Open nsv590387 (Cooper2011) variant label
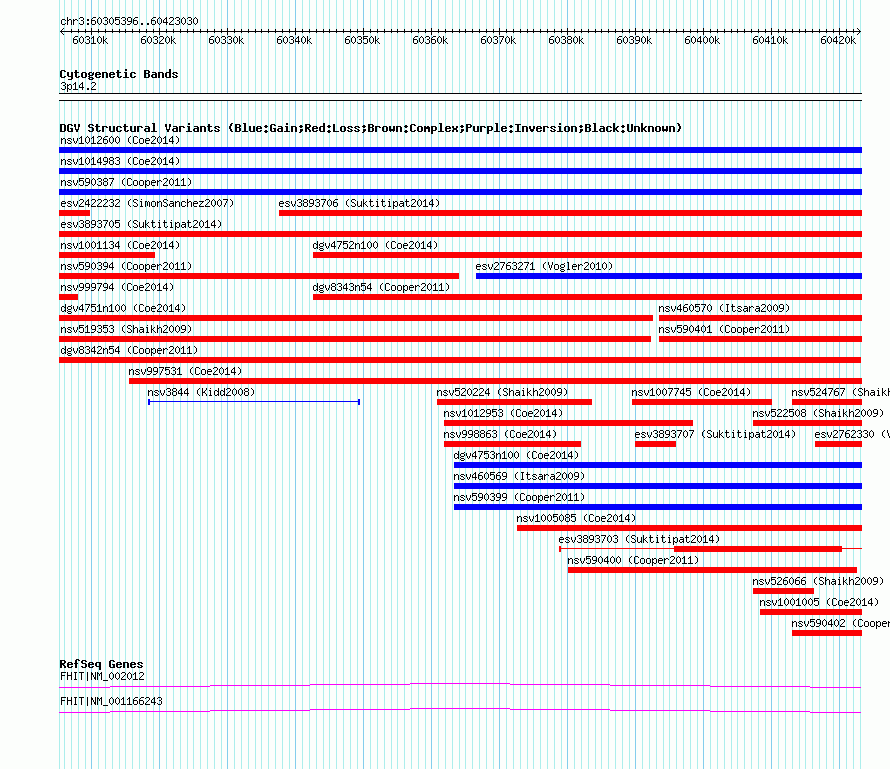This screenshot has height=769, width=890. pos(126,182)
